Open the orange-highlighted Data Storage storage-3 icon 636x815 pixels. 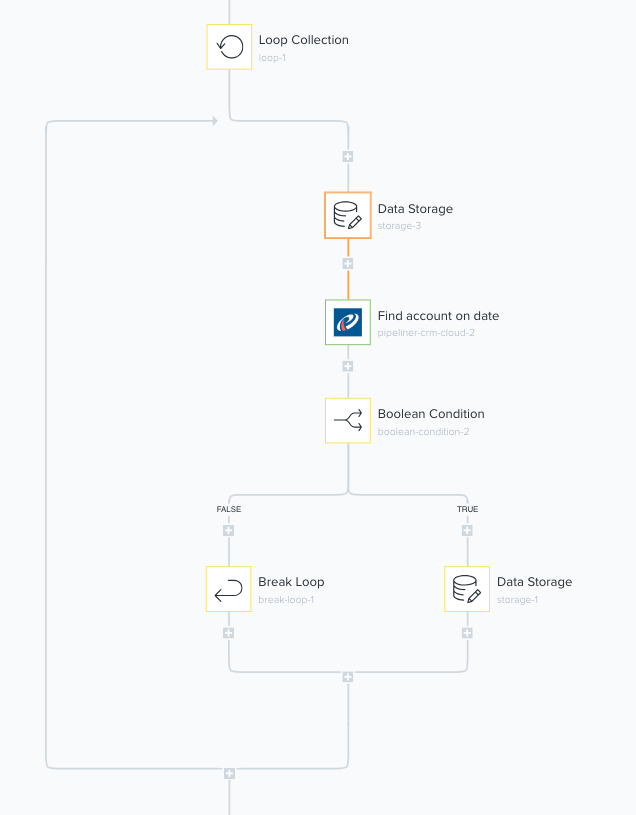(348, 215)
